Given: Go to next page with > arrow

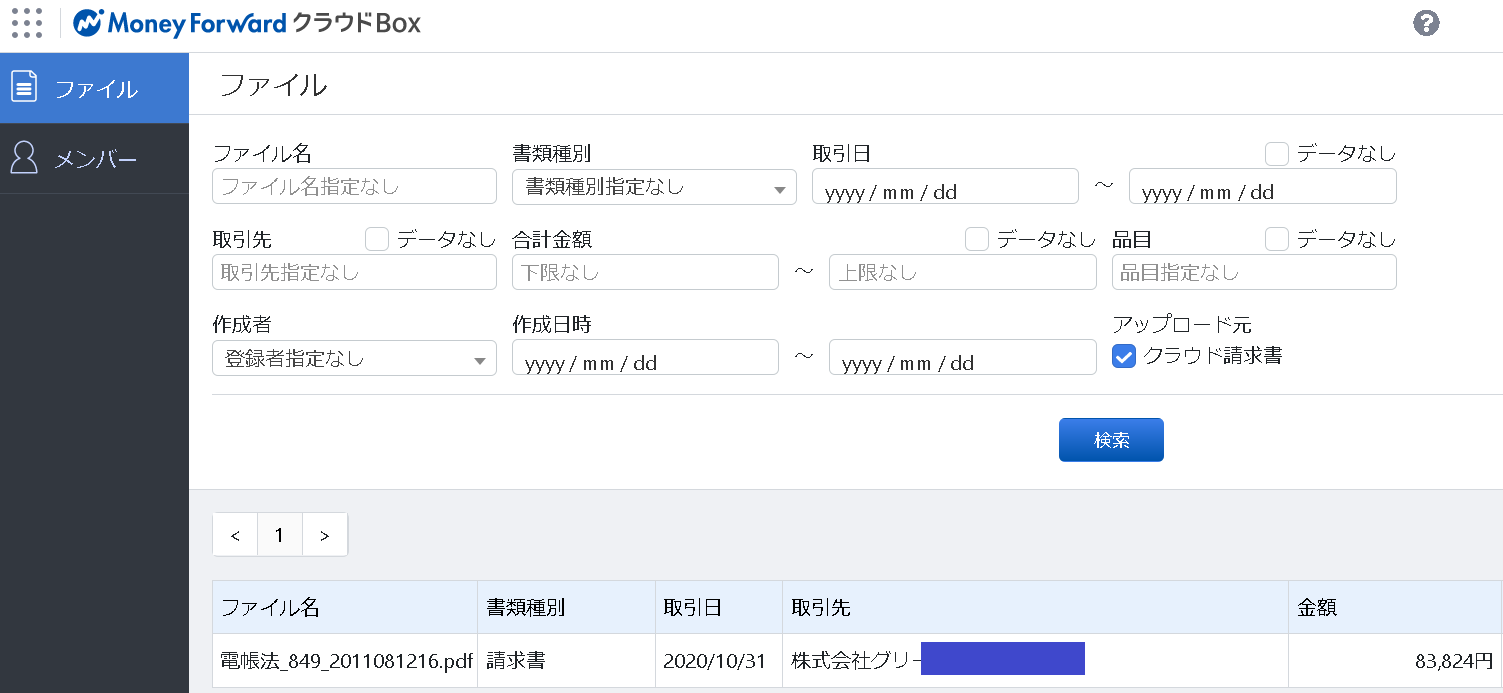Looking at the screenshot, I should tap(324, 535).
